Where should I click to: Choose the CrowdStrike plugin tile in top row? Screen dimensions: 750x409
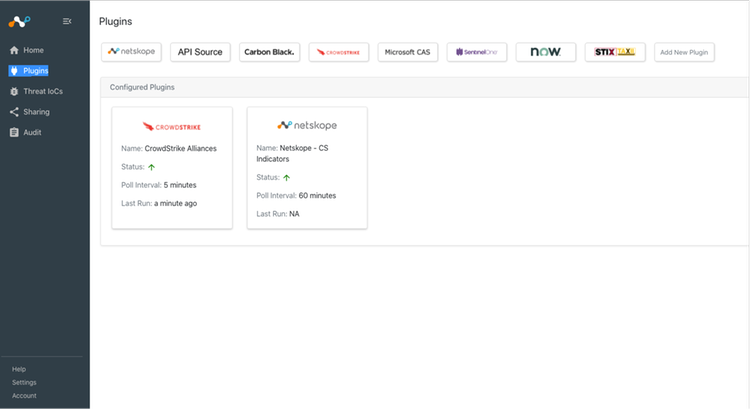[339, 52]
